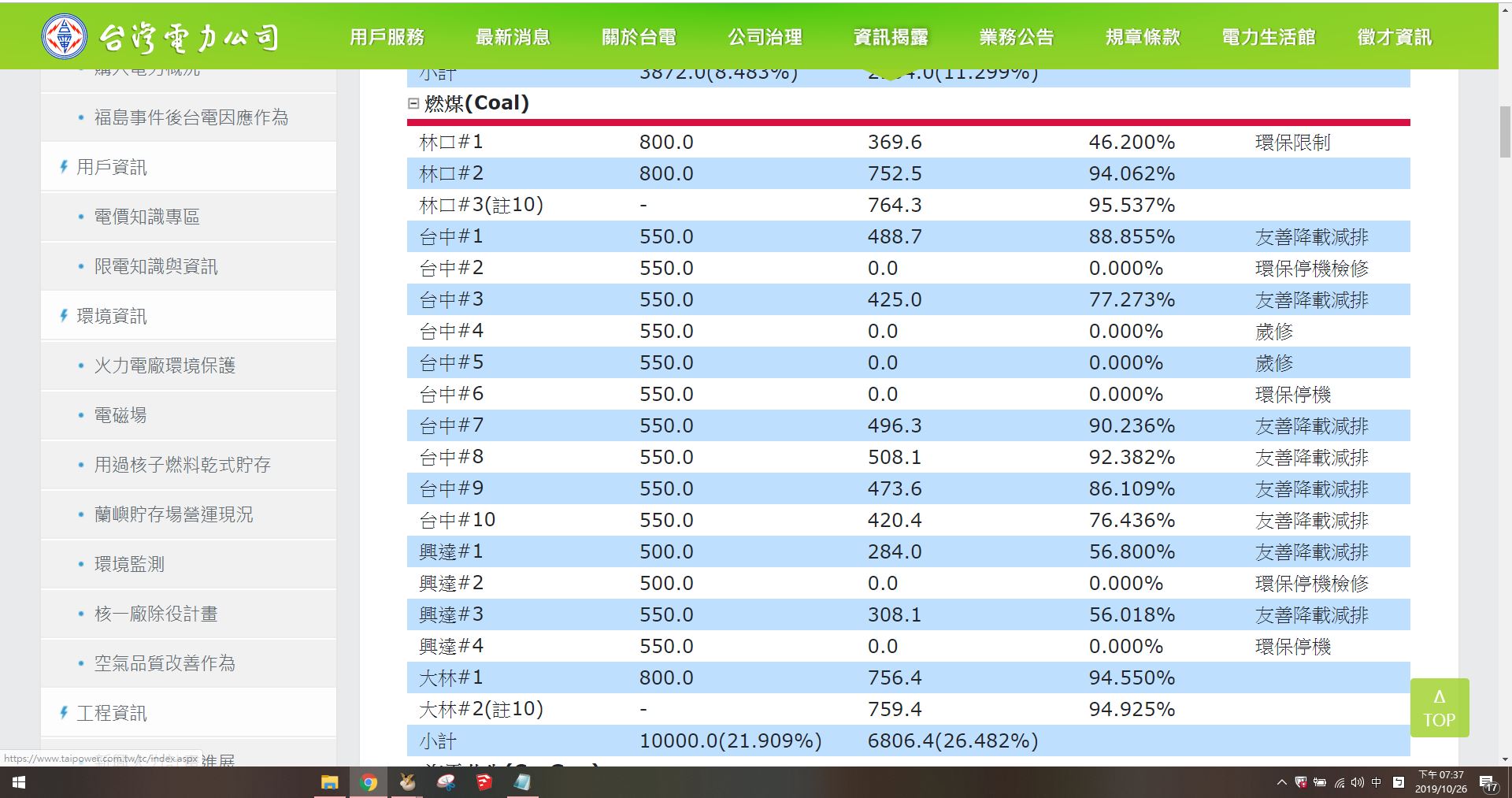Select 環境資訊 sidebar category
Viewport: 1512px width, 798px height.
point(111,316)
